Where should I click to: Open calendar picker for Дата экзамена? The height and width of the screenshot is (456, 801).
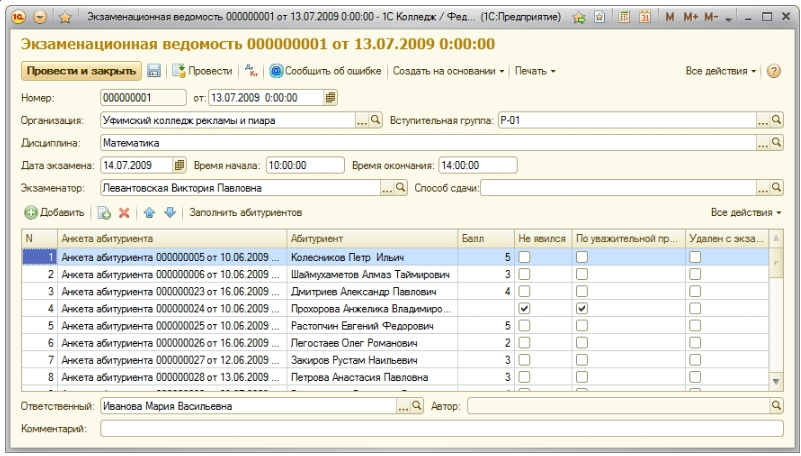[179, 165]
